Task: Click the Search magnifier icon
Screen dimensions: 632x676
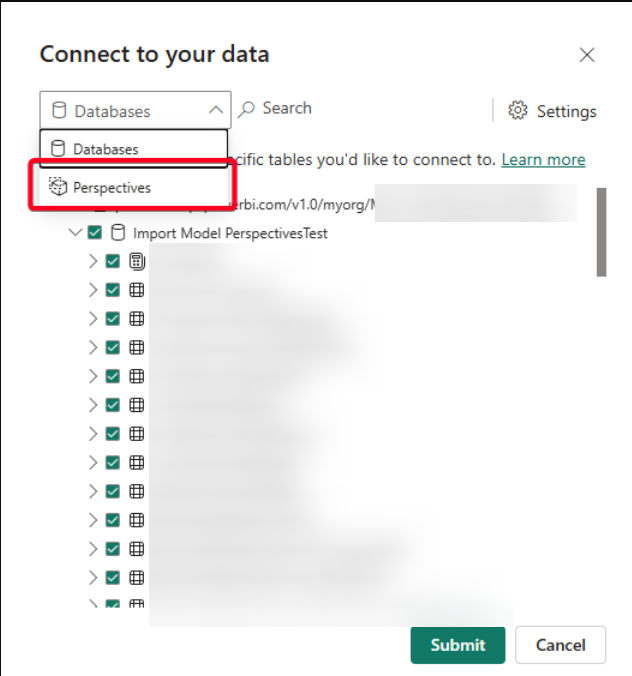Action: click(247, 109)
